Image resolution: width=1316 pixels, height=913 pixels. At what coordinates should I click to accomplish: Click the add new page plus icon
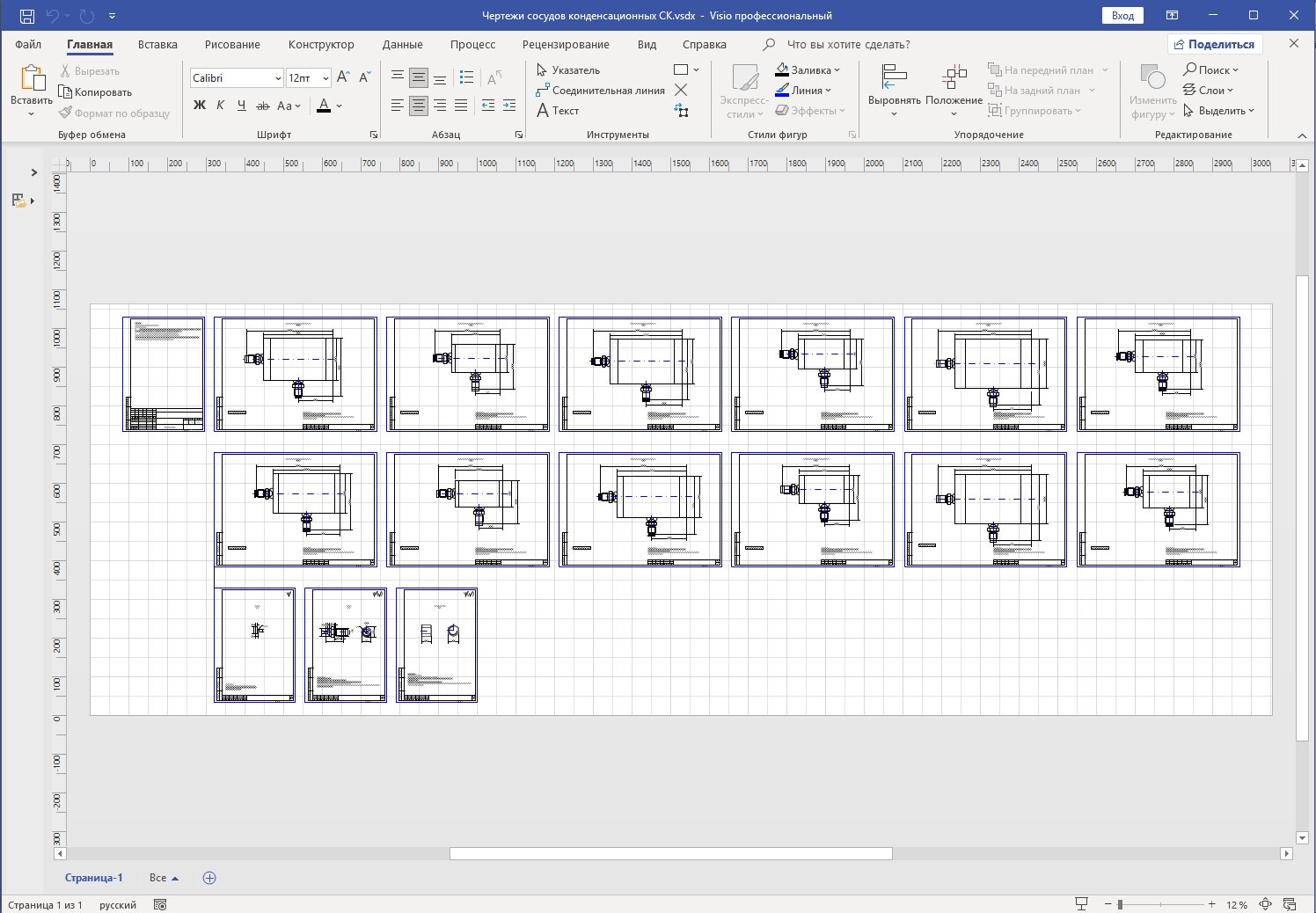tap(209, 878)
